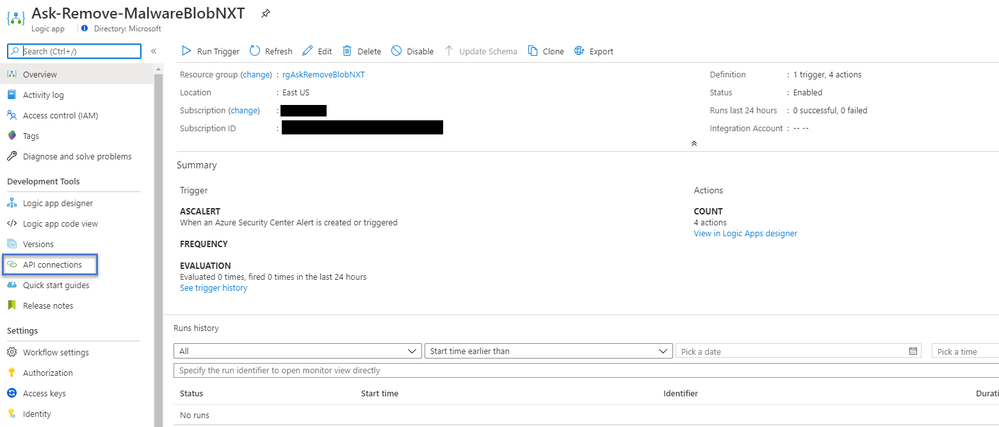Screen dimensions: 999x427
Task: Open the Overview menu item
Action: 77,75
